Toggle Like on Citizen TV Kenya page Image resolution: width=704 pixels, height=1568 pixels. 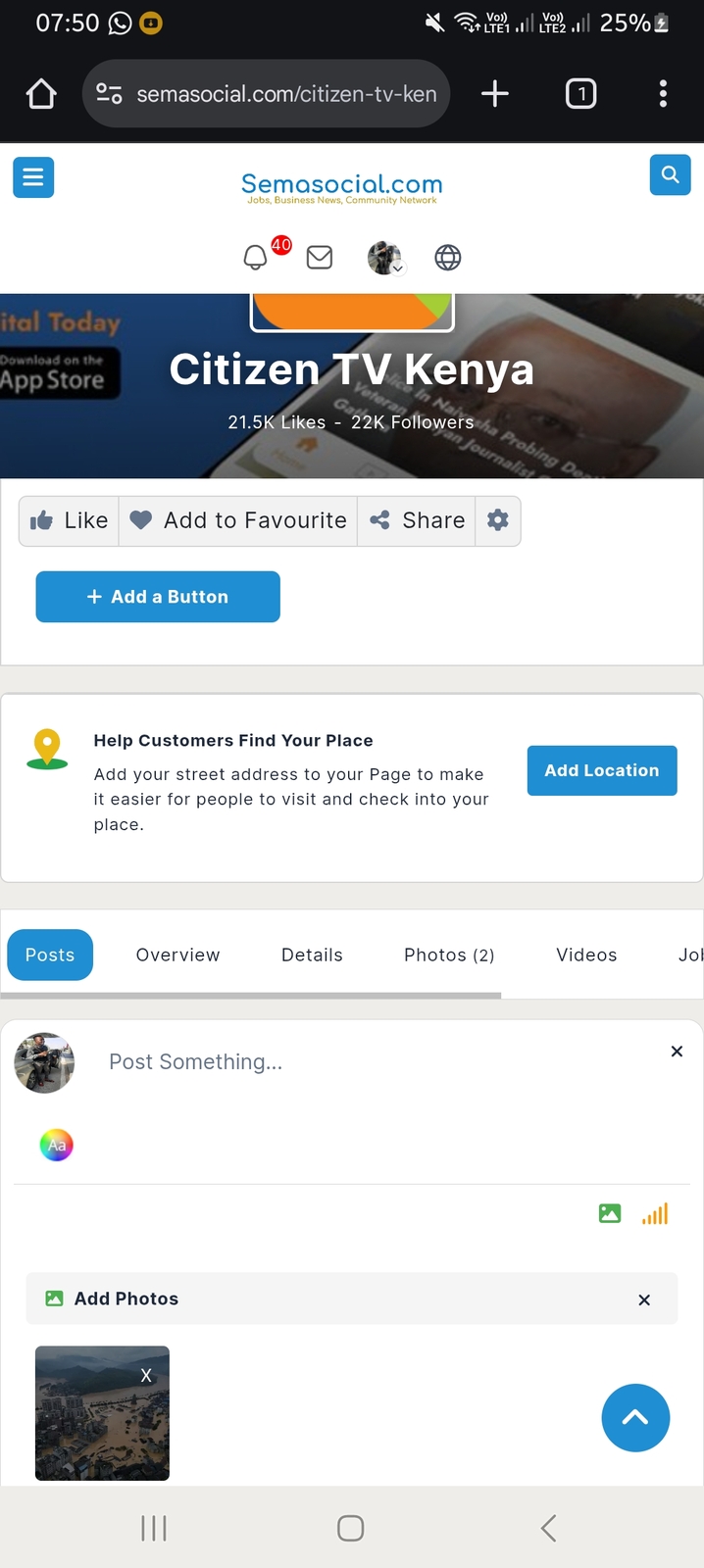coord(69,520)
